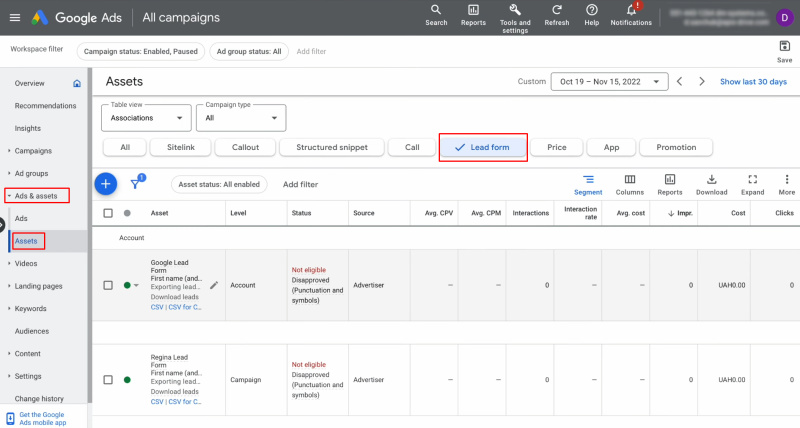Check the Google Lead Form row checkbox

point(108,285)
